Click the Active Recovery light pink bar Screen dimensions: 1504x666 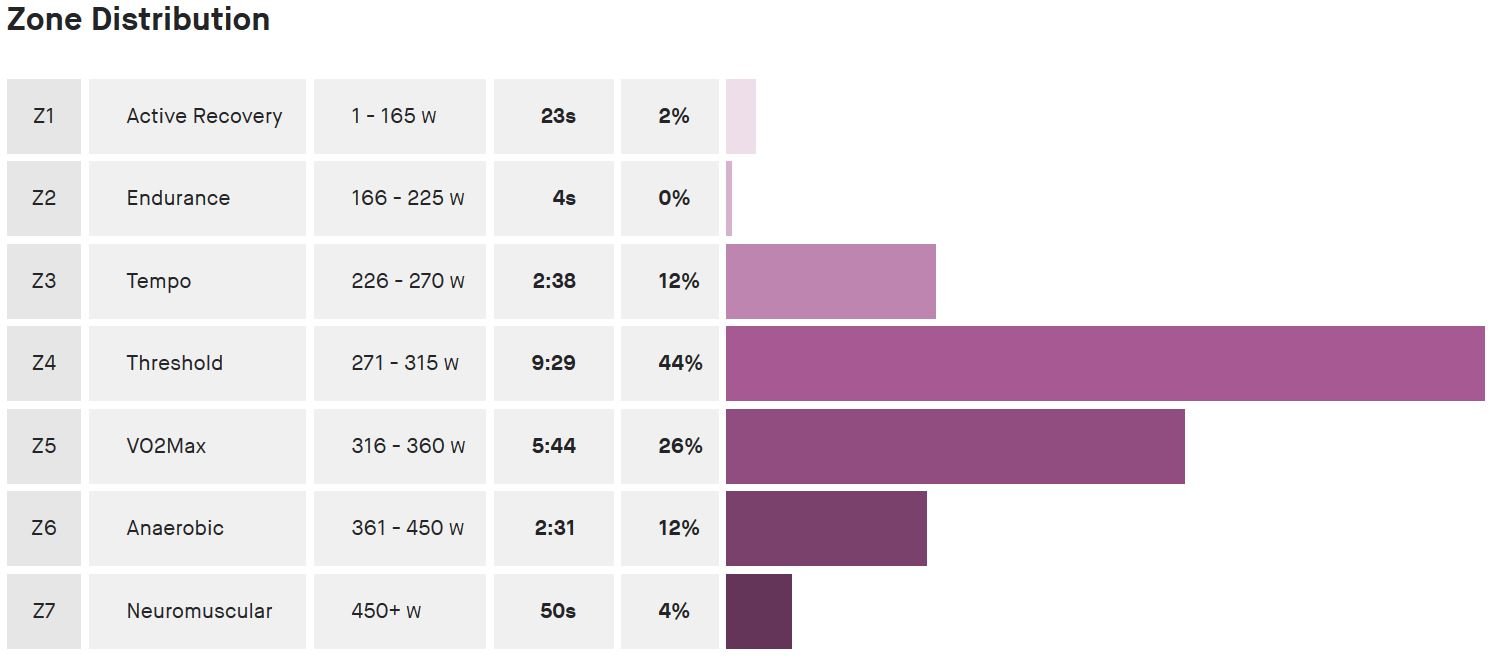pyautogui.click(x=741, y=116)
